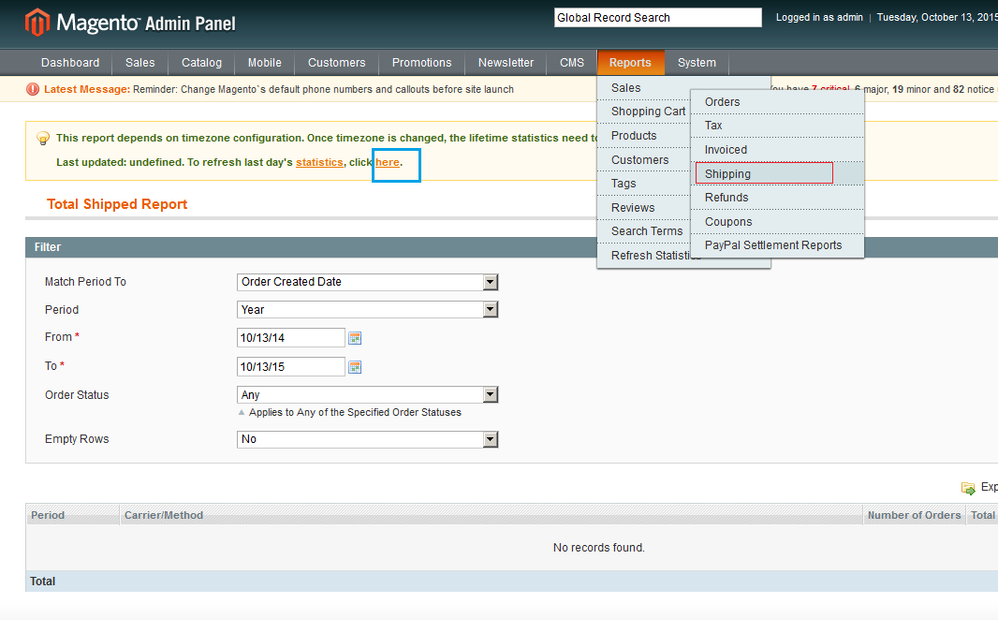Open the Customers top navigation menu
998x620 pixels.
(337, 62)
